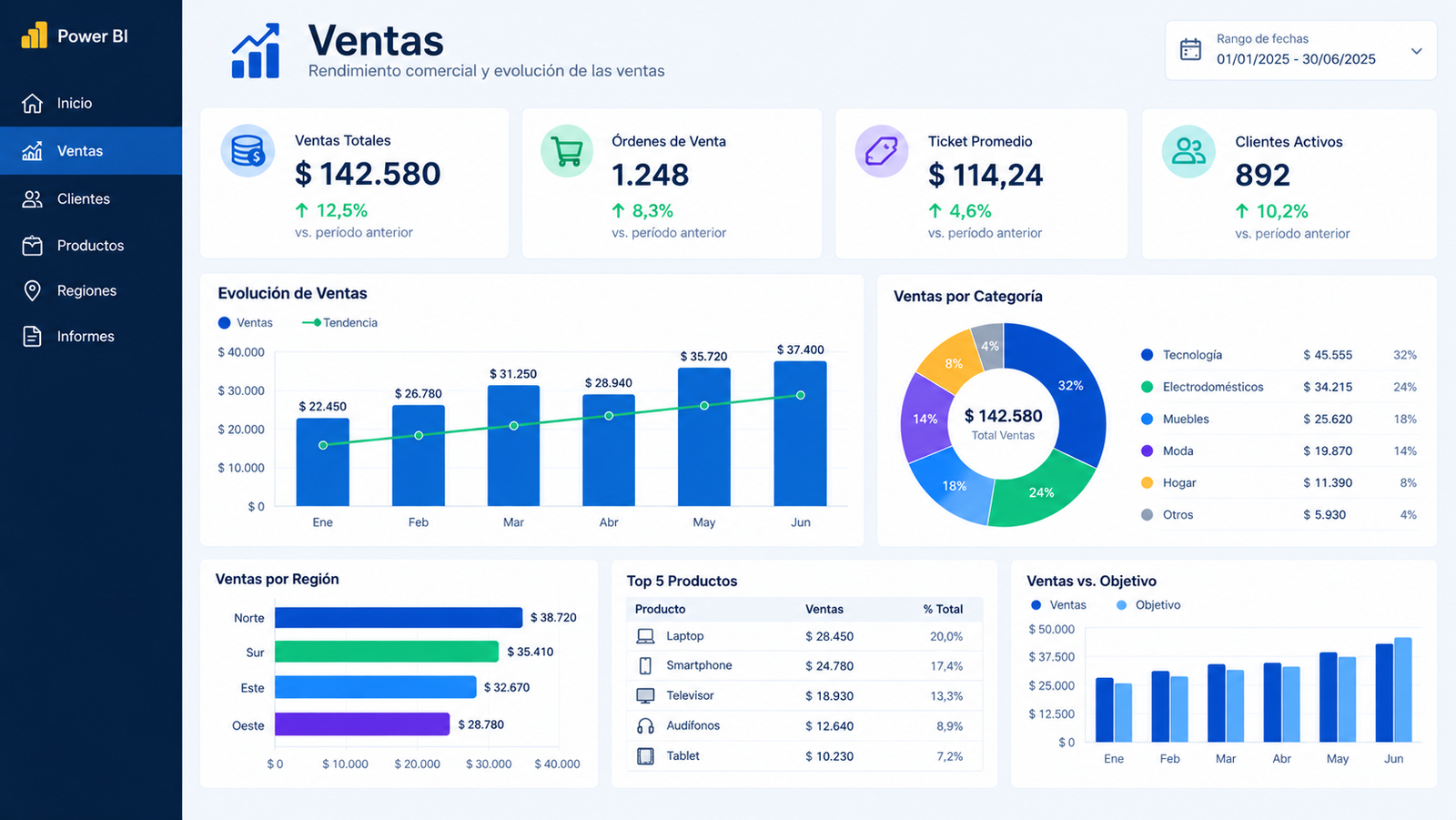Screen dimensions: 1456x820
Task: Click the Clientes Activos users icon
Action: tap(1188, 151)
